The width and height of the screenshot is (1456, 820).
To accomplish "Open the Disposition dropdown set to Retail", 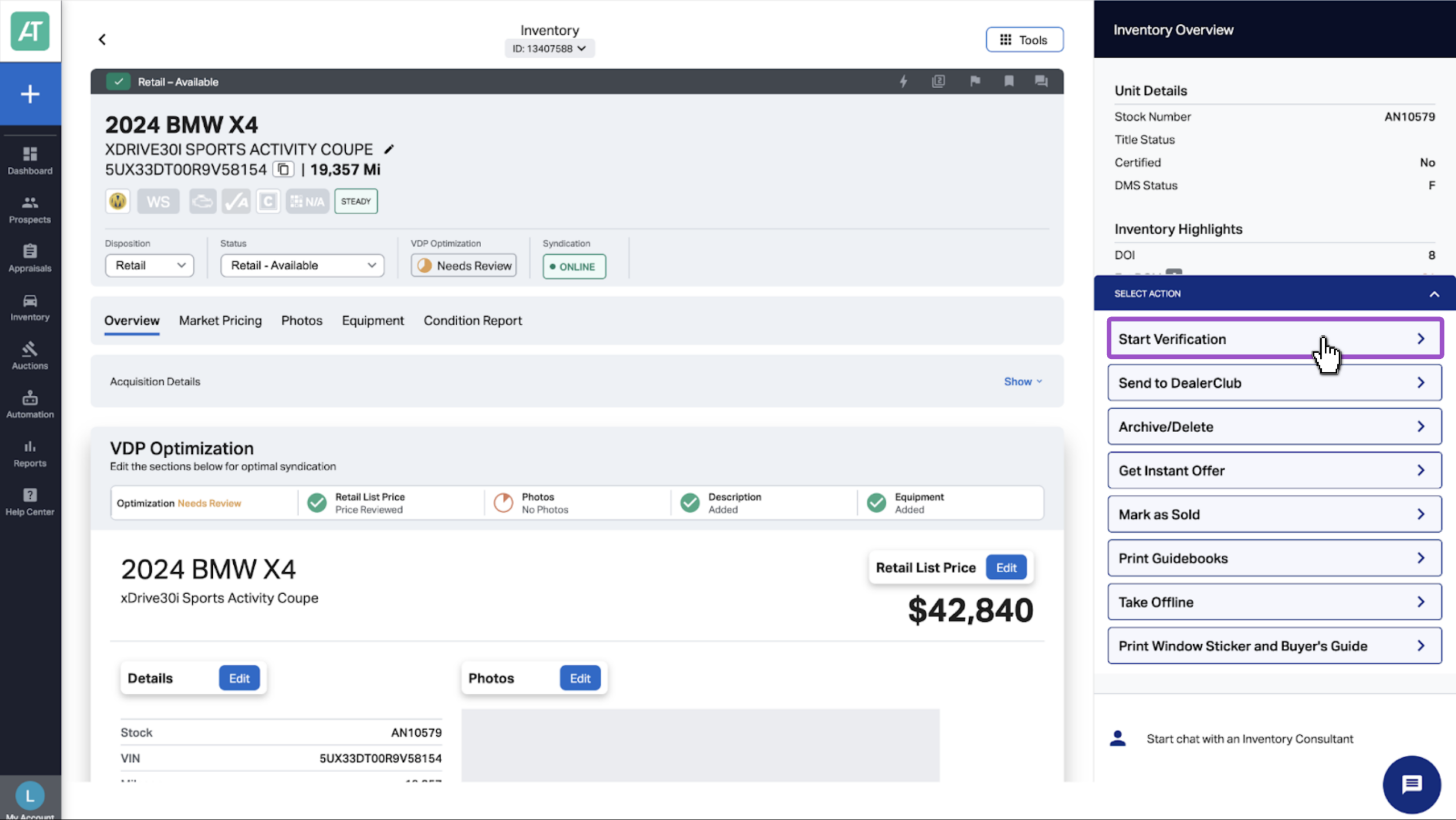I will (150, 266).
